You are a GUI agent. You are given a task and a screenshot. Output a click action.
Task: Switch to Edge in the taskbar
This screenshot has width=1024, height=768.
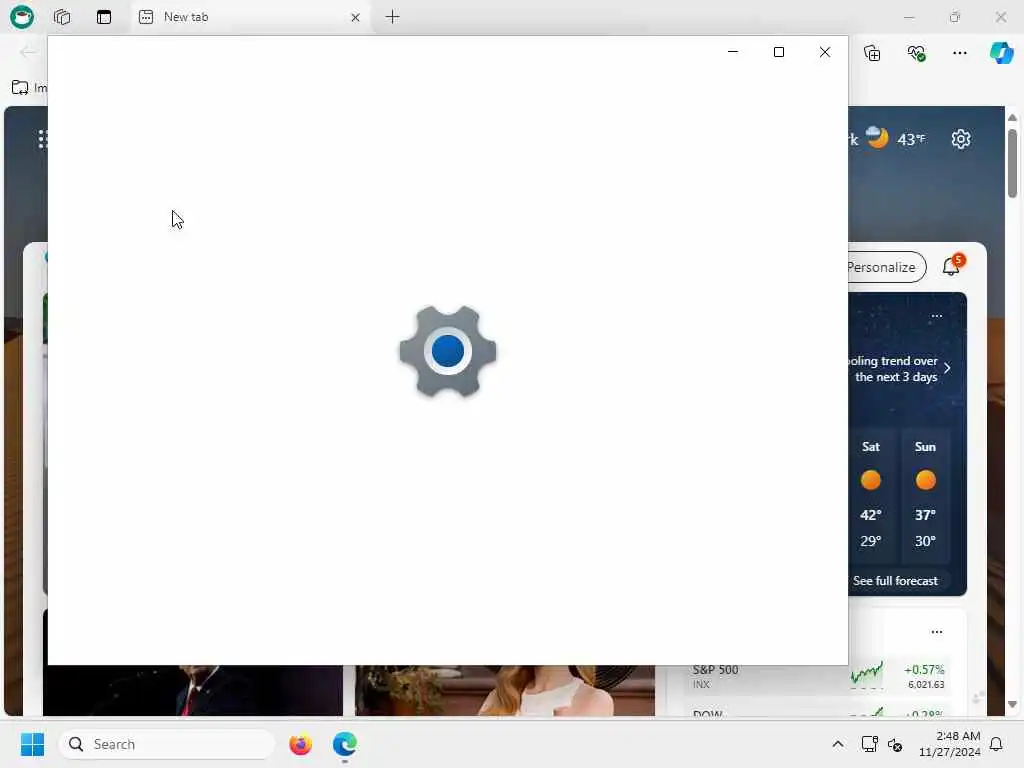point(345,744)
